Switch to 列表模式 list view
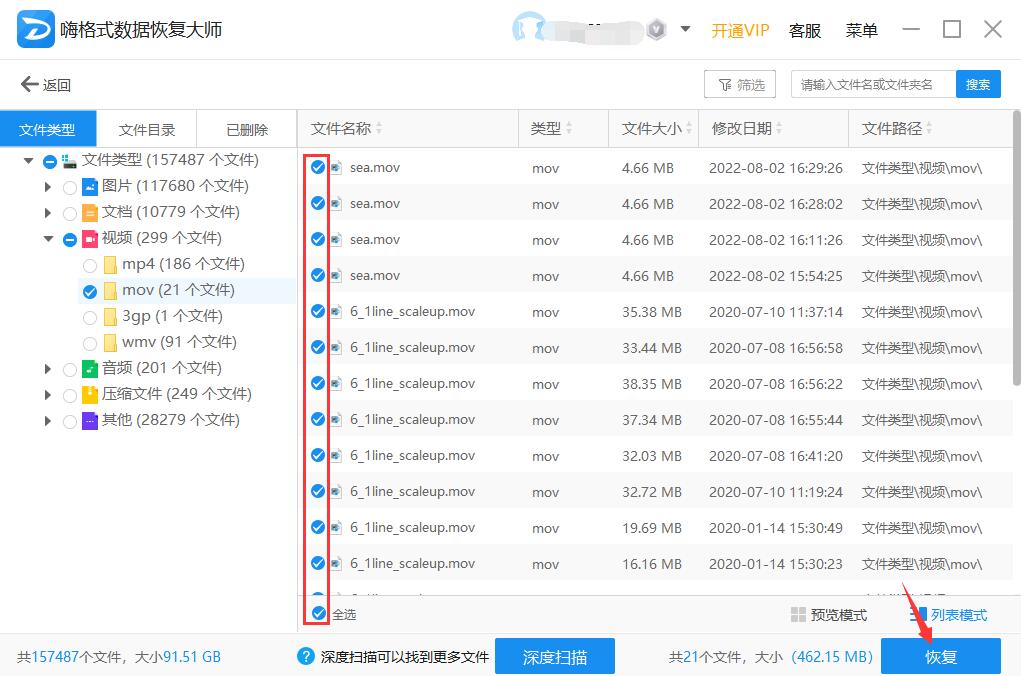Screen dimensions: 1021x676 [958, 614]
